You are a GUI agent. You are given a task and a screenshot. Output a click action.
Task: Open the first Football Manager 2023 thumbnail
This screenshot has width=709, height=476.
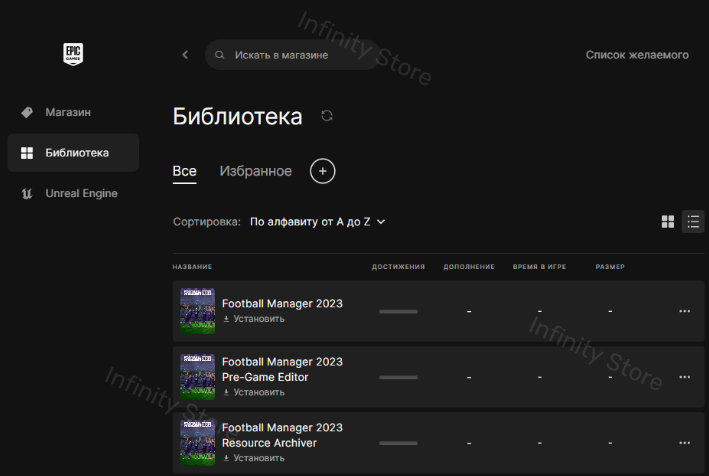point(198,311)
